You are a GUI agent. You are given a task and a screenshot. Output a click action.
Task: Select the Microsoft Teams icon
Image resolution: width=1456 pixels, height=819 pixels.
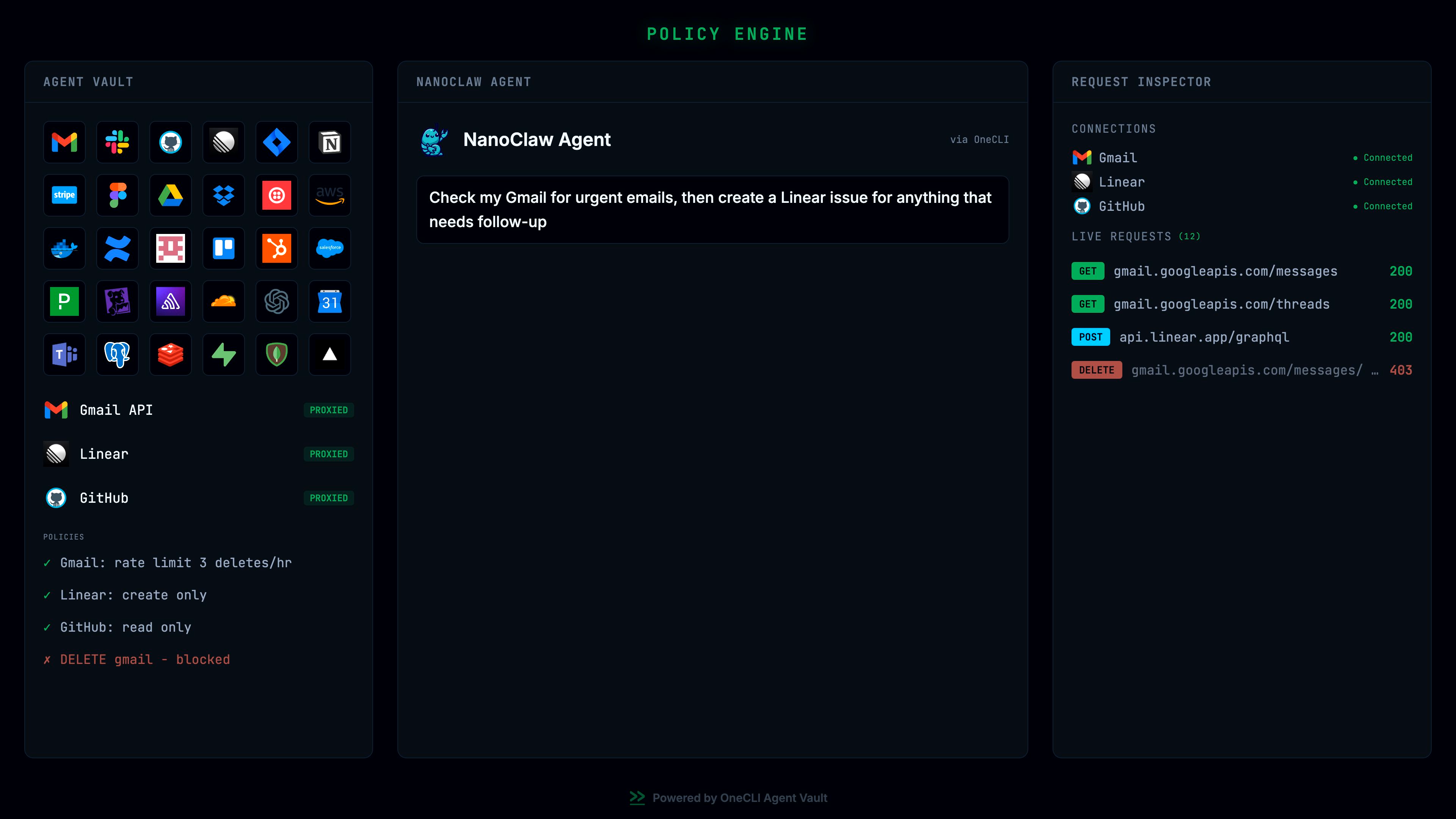(64, 355)
